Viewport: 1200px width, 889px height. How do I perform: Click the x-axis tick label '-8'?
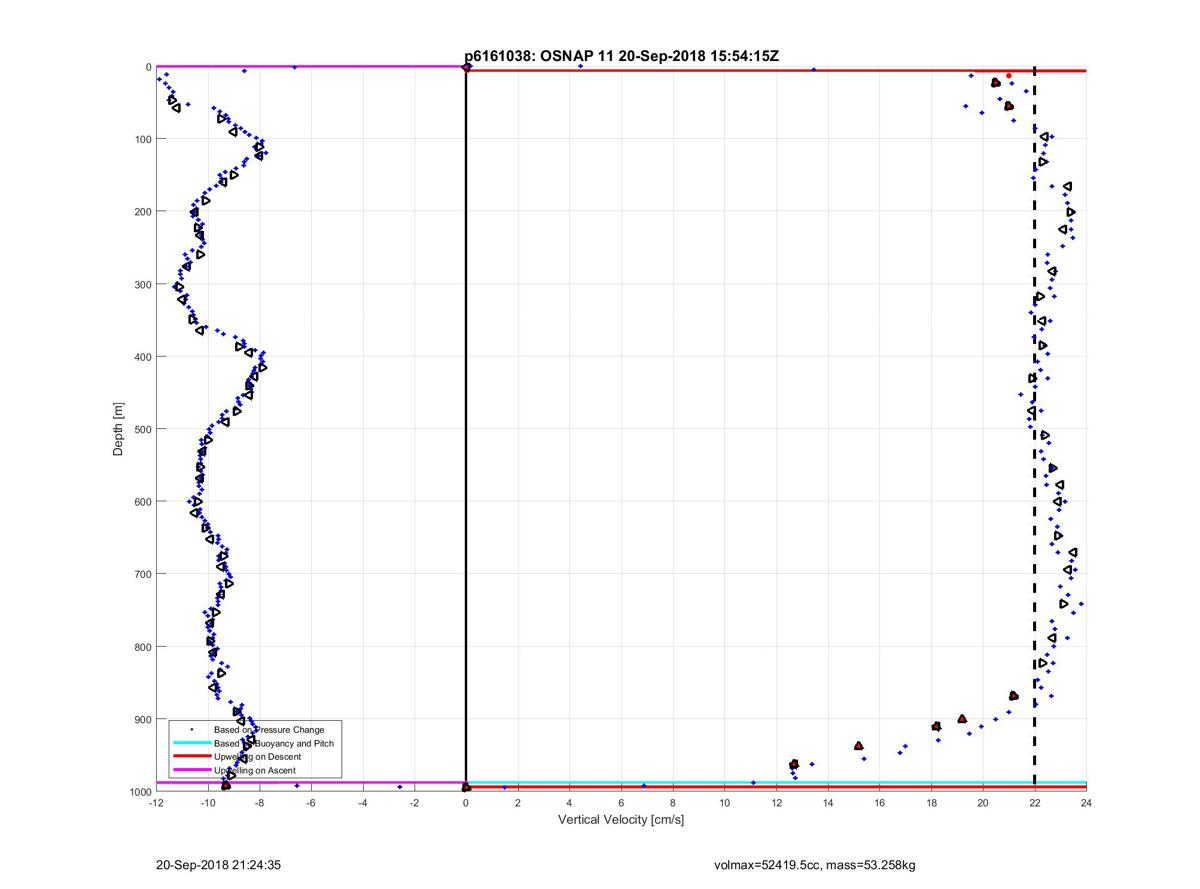coord(259,802)
